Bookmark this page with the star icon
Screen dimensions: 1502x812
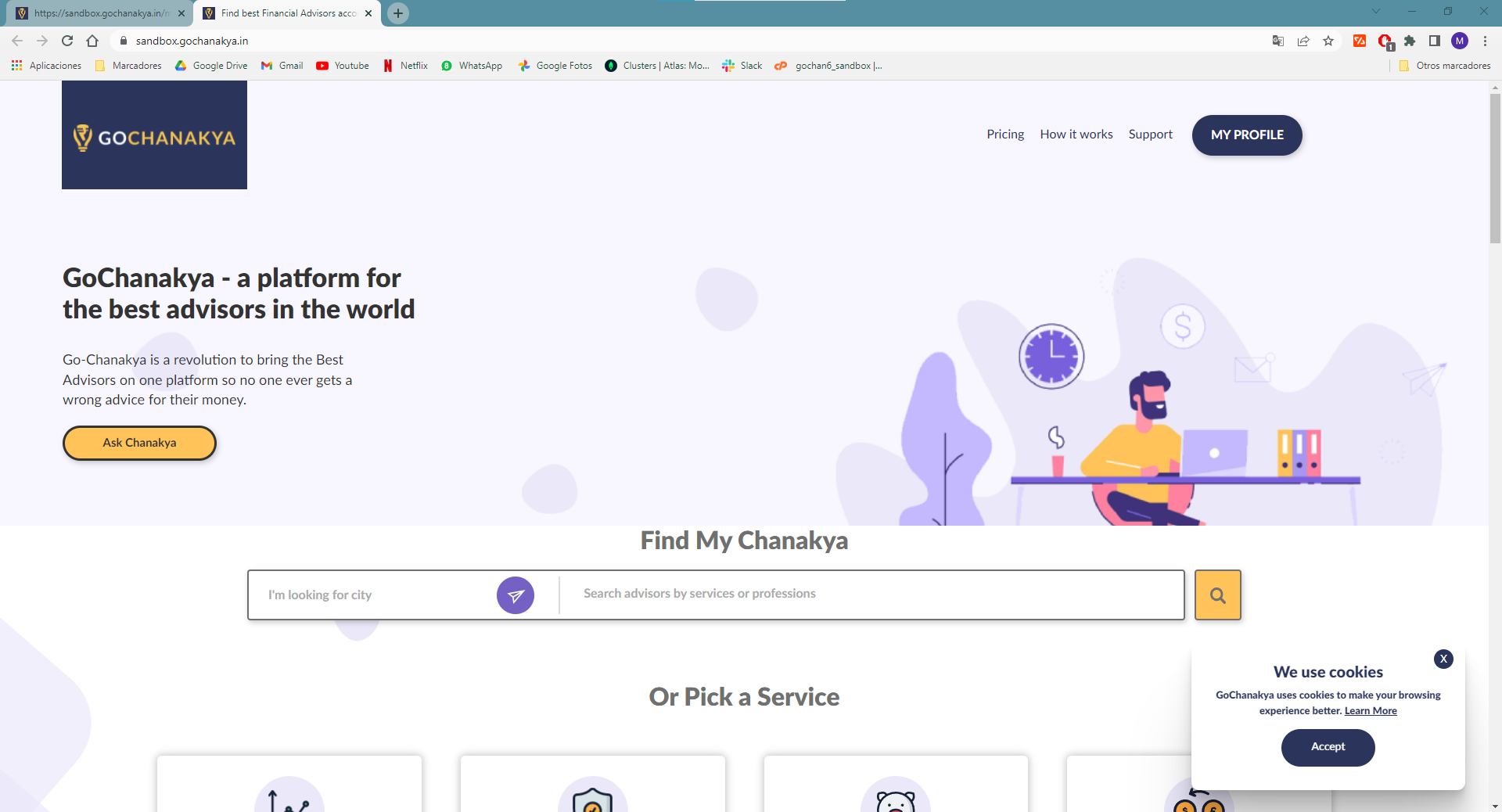[1328, 41]
